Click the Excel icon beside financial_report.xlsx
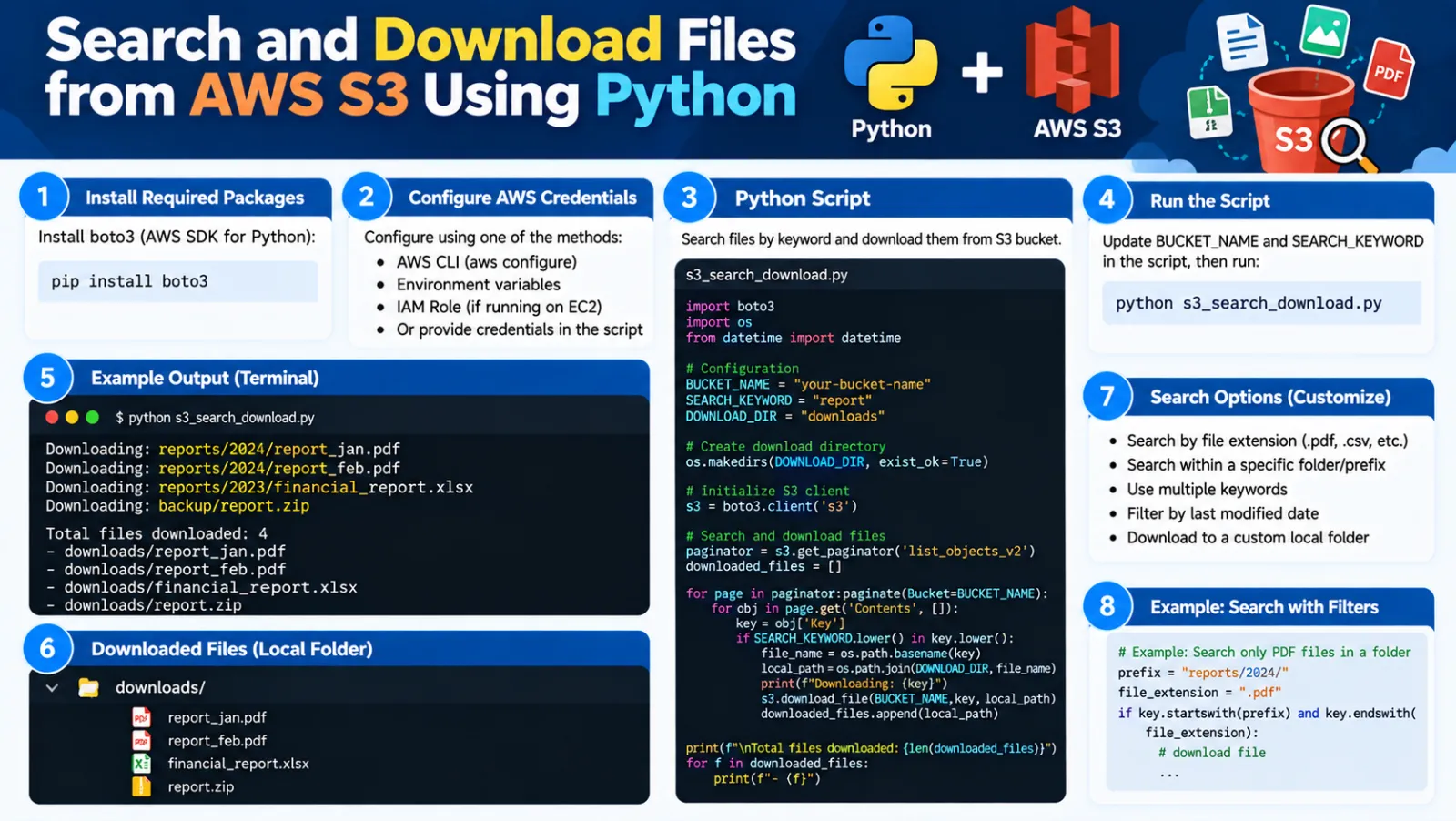The height and width of the screenshot is (821, 1456). 141,764
